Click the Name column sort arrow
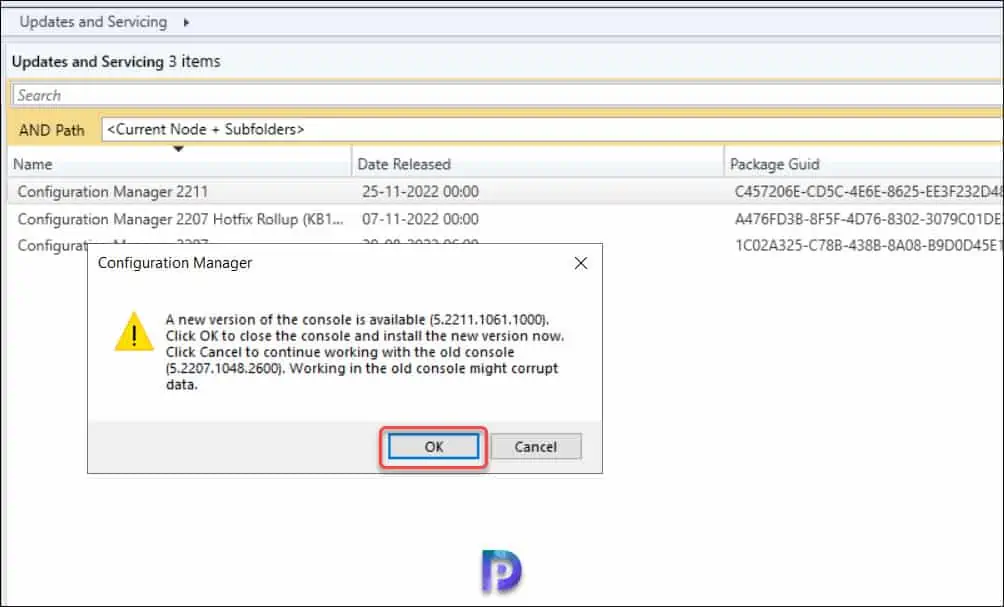 [x=179, y=149]
